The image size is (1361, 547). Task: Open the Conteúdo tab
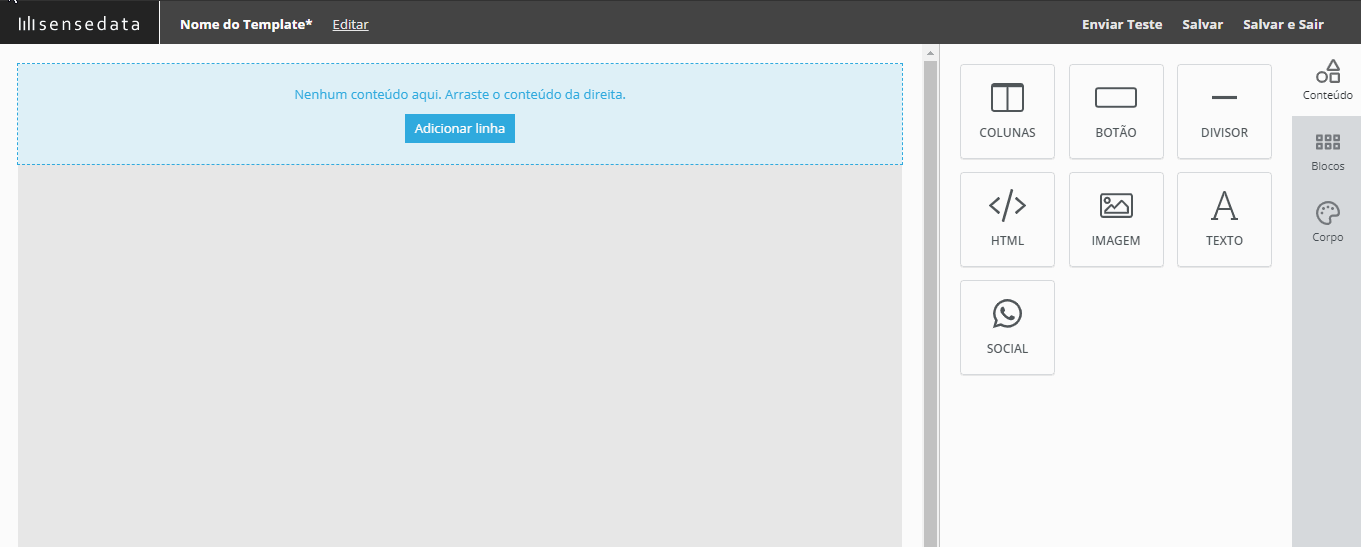click(1327, 80)
